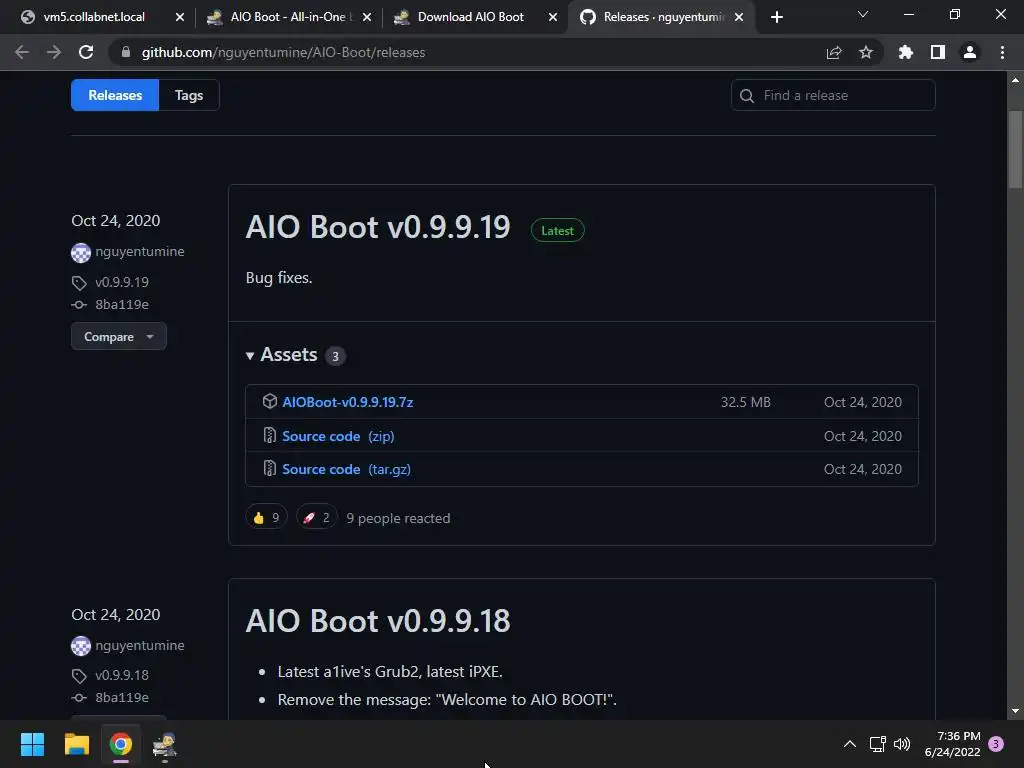Share this page from the address bar
Viewport: 1024px width, 768px height.
[834, 52]
